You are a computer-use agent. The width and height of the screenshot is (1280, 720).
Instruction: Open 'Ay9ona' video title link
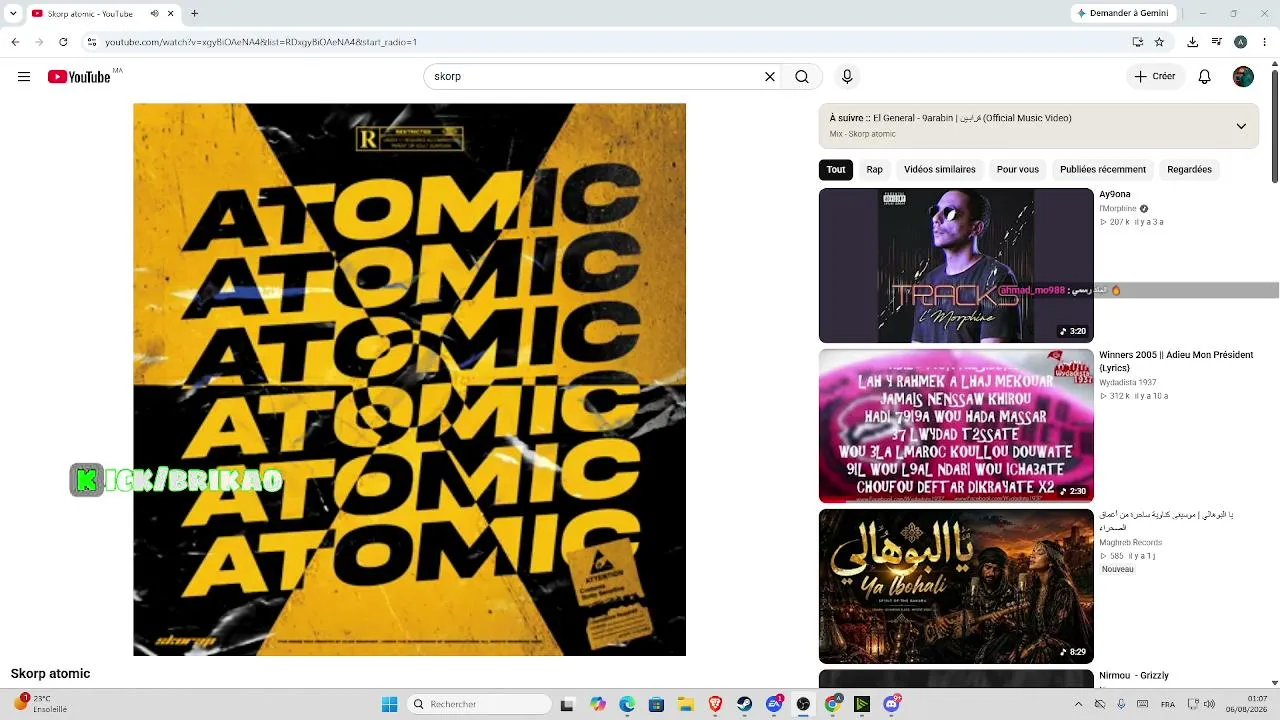click(1115, 194)
